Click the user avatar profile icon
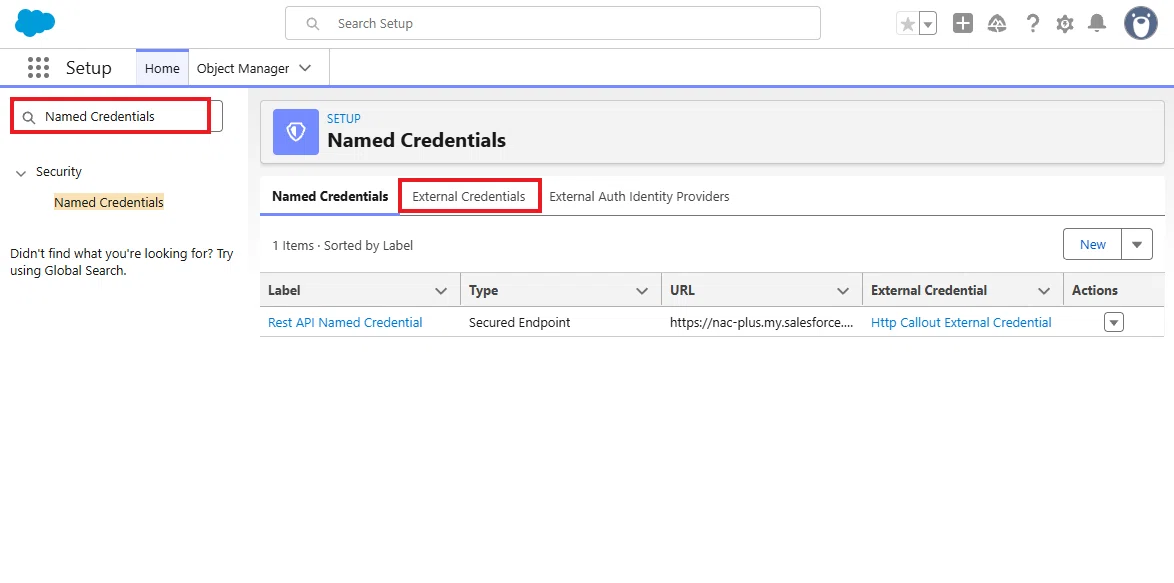1174x583 pixels. click(1140, 23)
